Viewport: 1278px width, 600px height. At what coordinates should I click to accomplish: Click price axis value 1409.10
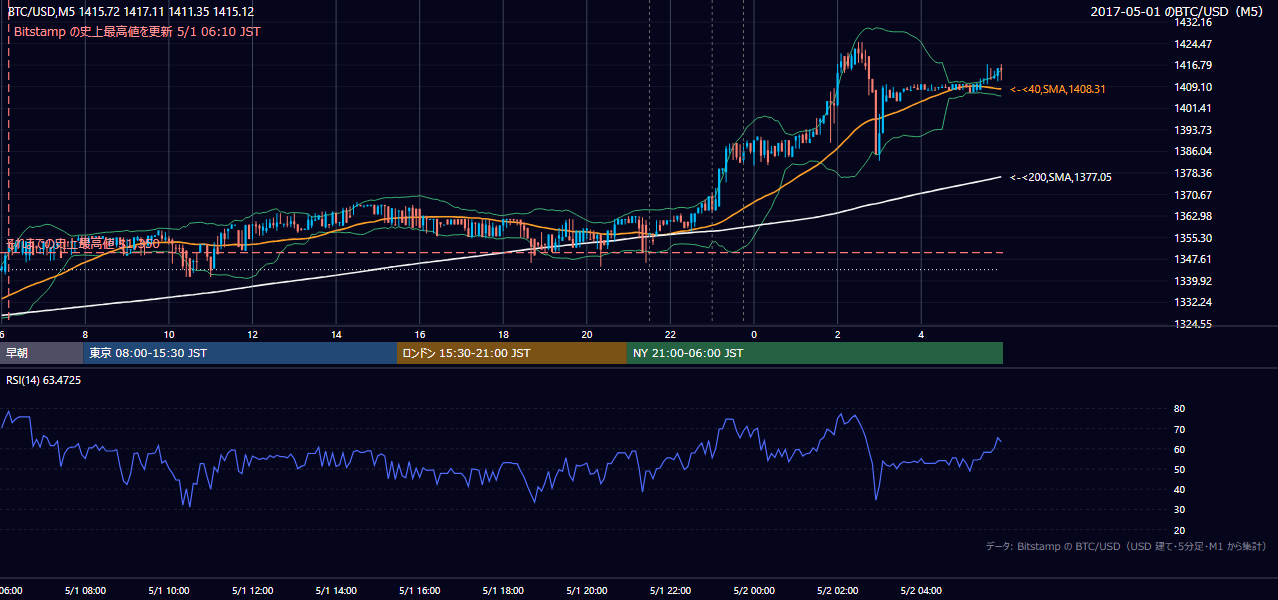point(1192,87)
